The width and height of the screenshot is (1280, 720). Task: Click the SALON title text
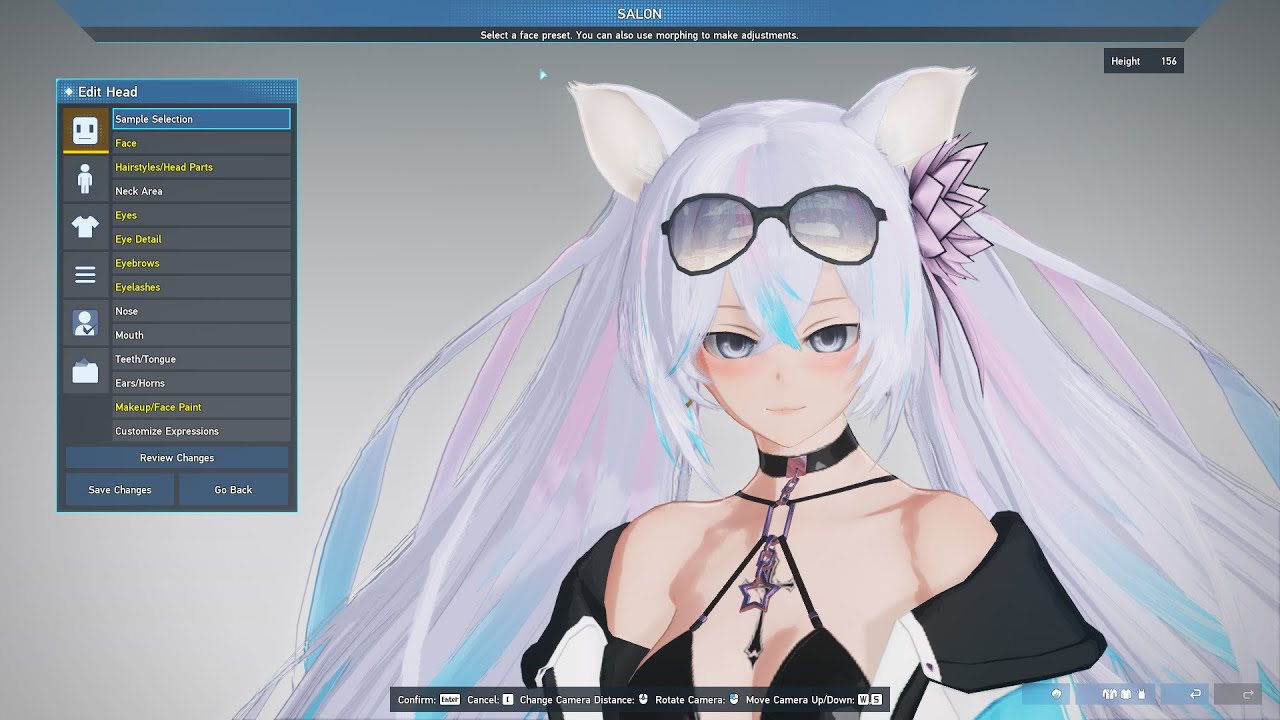(x=639, y=14)
